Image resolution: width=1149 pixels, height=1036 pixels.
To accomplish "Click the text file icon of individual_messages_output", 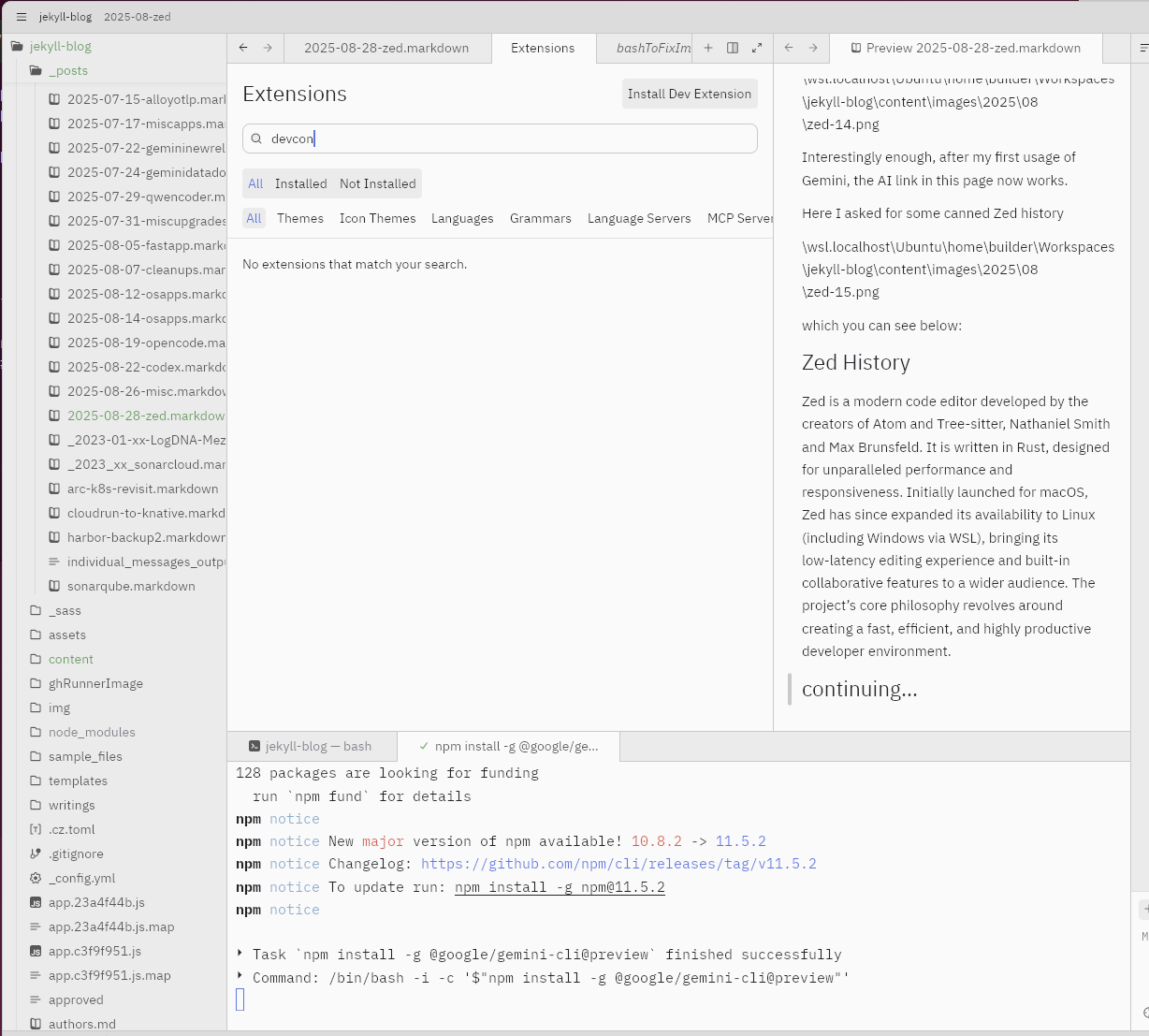I will point(54,562).
